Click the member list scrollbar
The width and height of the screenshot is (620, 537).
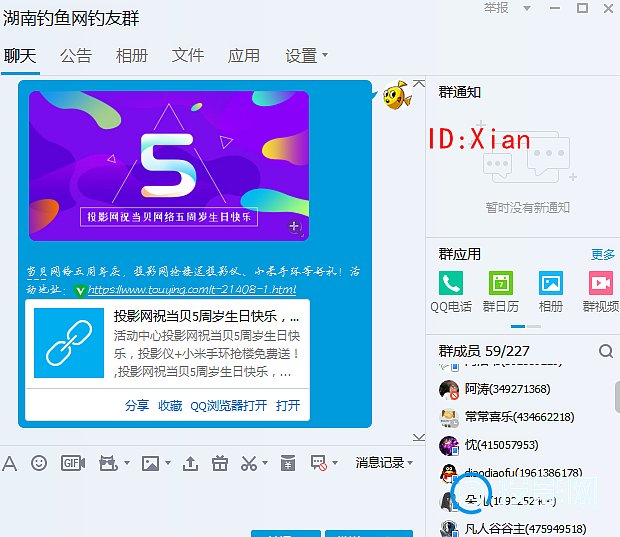617,397
